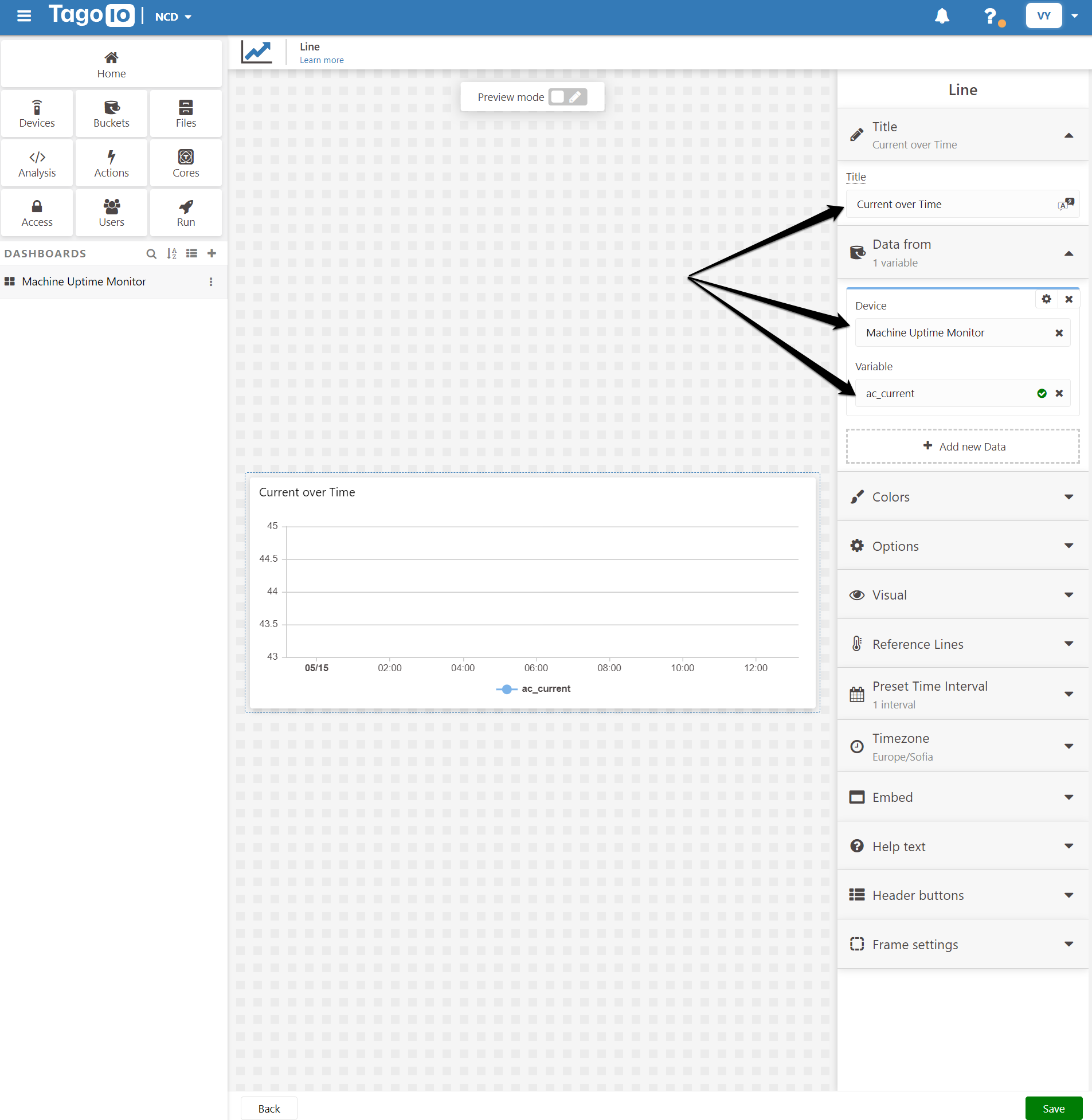Screen dimensions: 1092x1120
Task: Go to Devices in sidebar
Action: 37,113
